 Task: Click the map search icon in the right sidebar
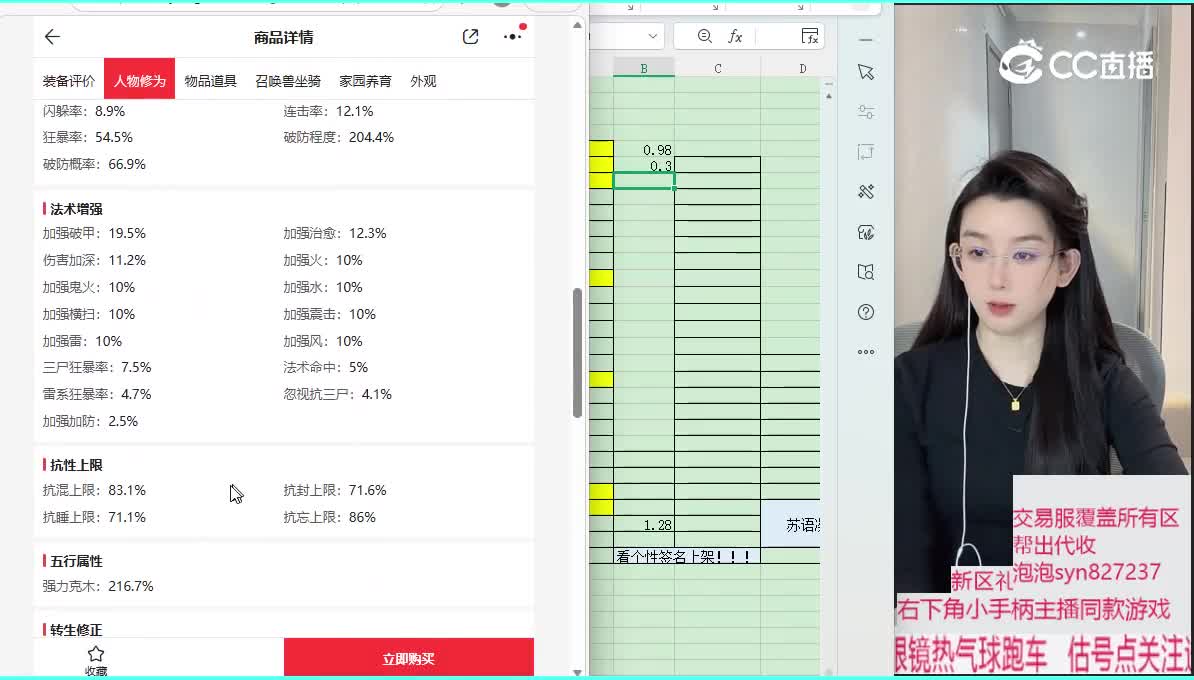[866, 271]
